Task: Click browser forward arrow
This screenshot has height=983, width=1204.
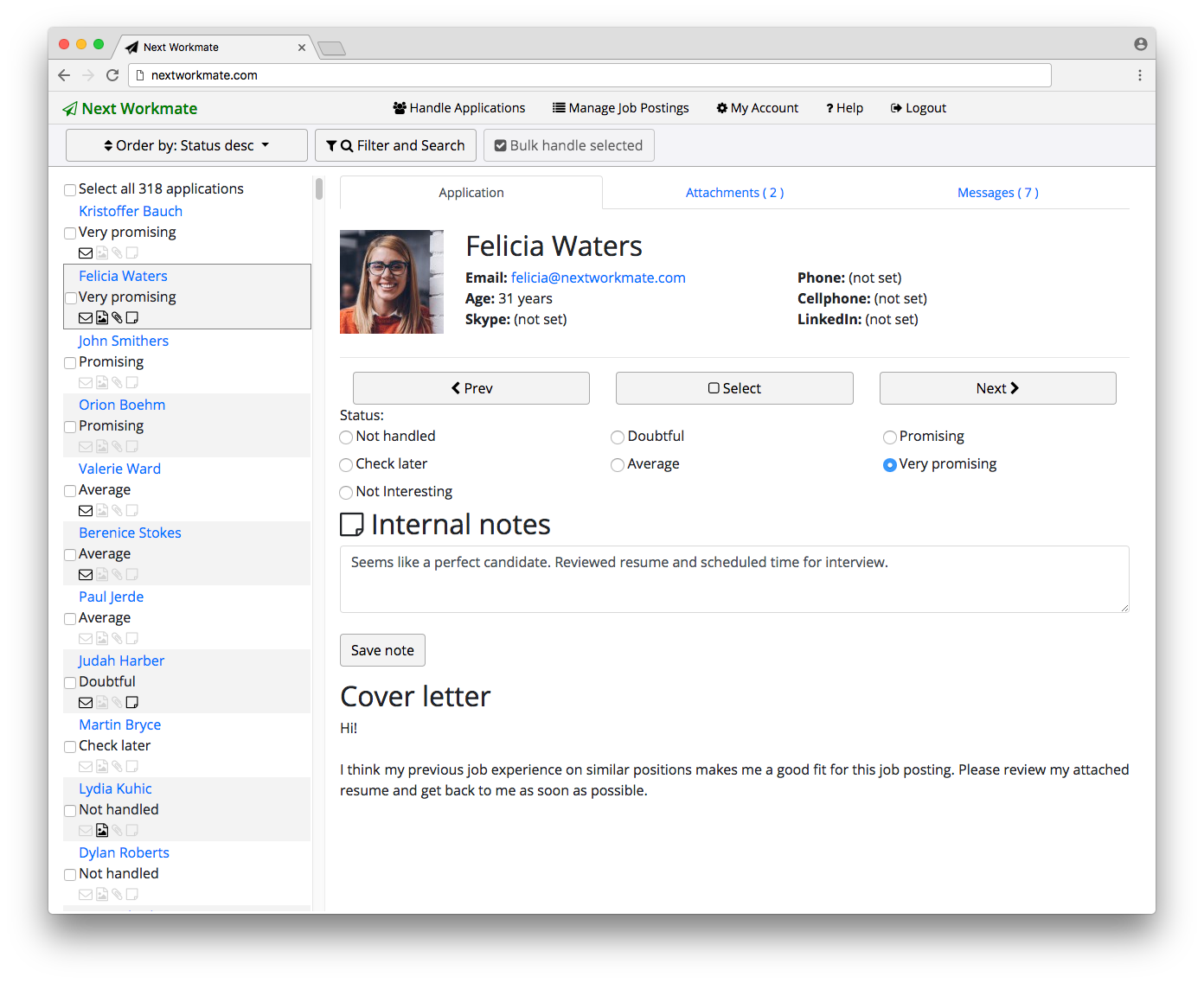Action: tap(88, 75)
